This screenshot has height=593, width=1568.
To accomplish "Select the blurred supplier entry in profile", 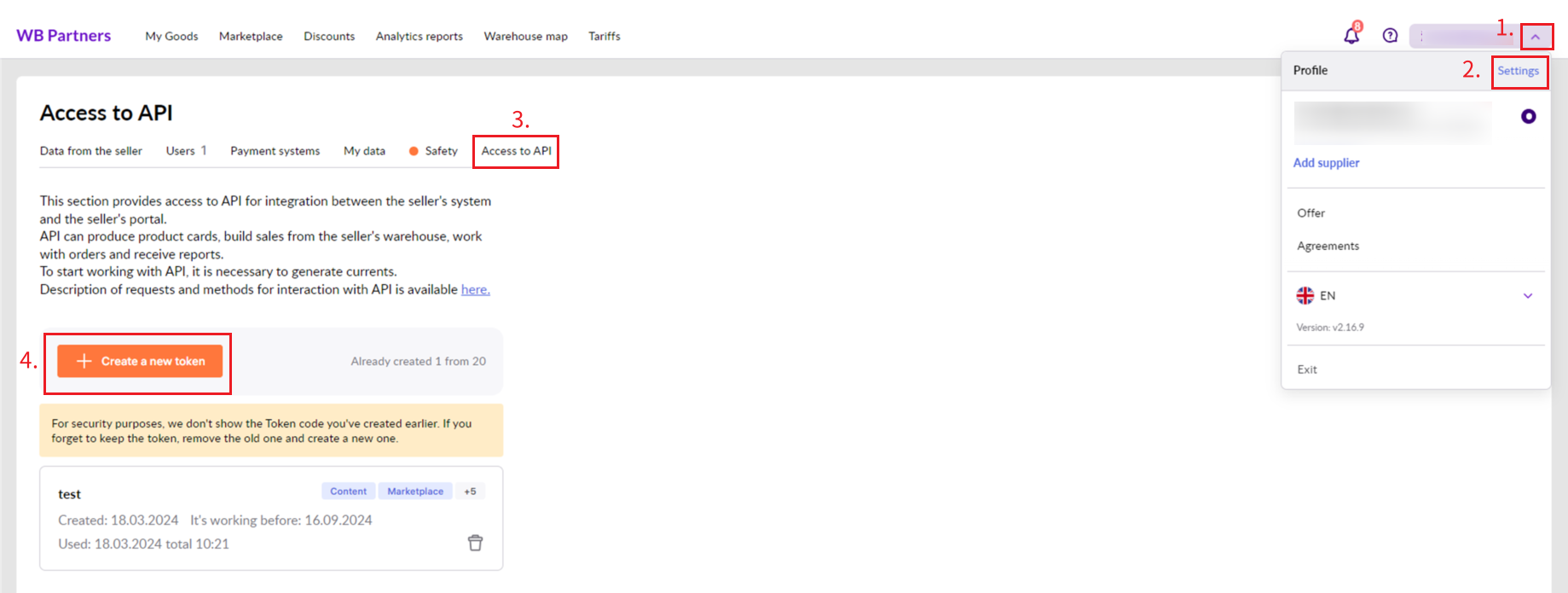I will click(x=1392, y=123).
